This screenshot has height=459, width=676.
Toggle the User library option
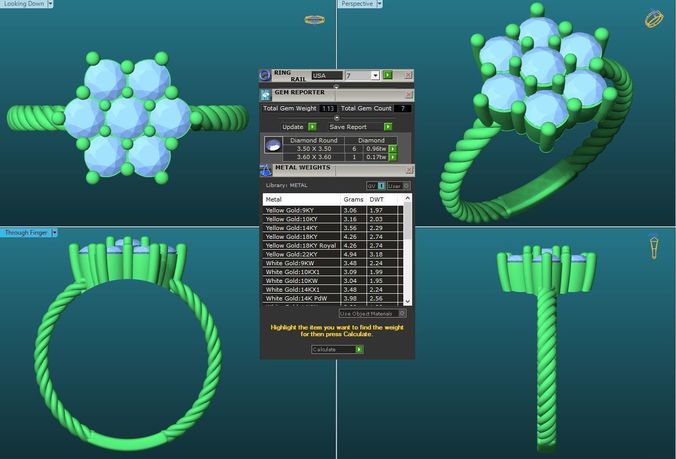[398, 186]
